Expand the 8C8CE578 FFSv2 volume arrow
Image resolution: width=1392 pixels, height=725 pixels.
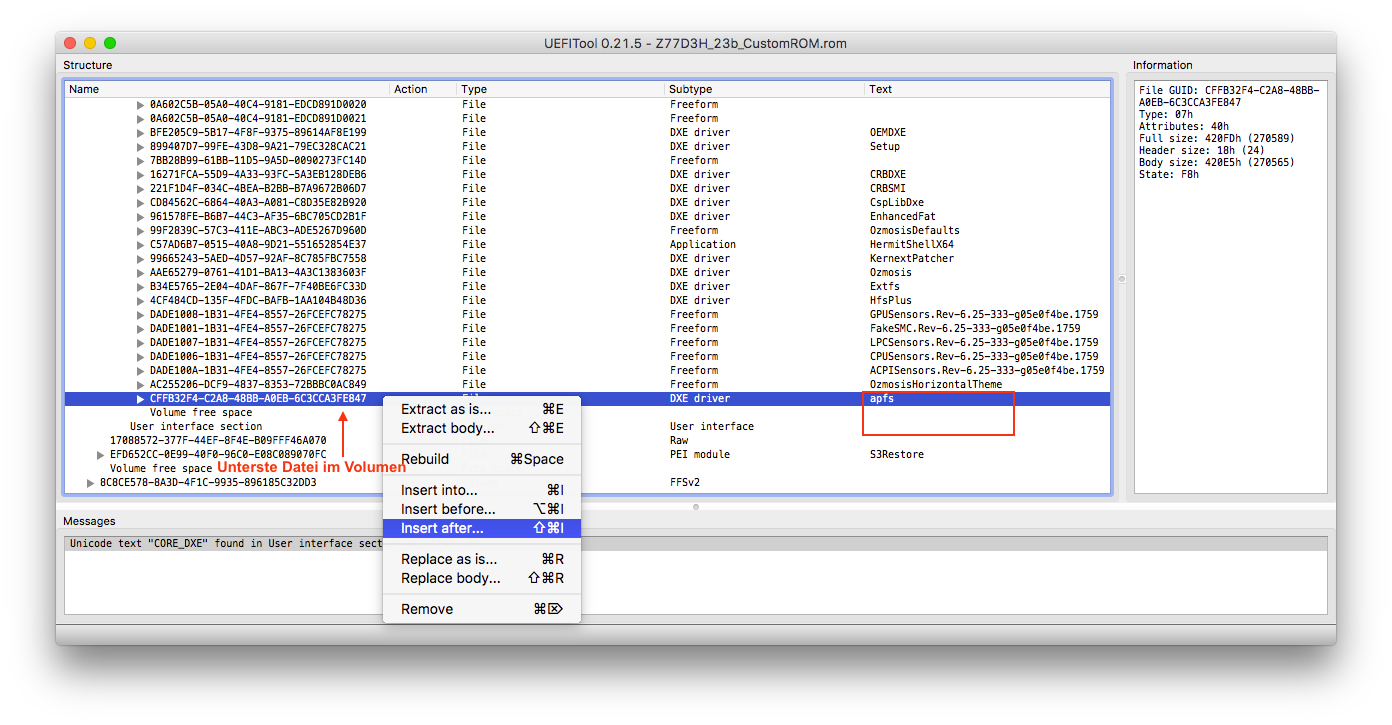click(90, 482)
